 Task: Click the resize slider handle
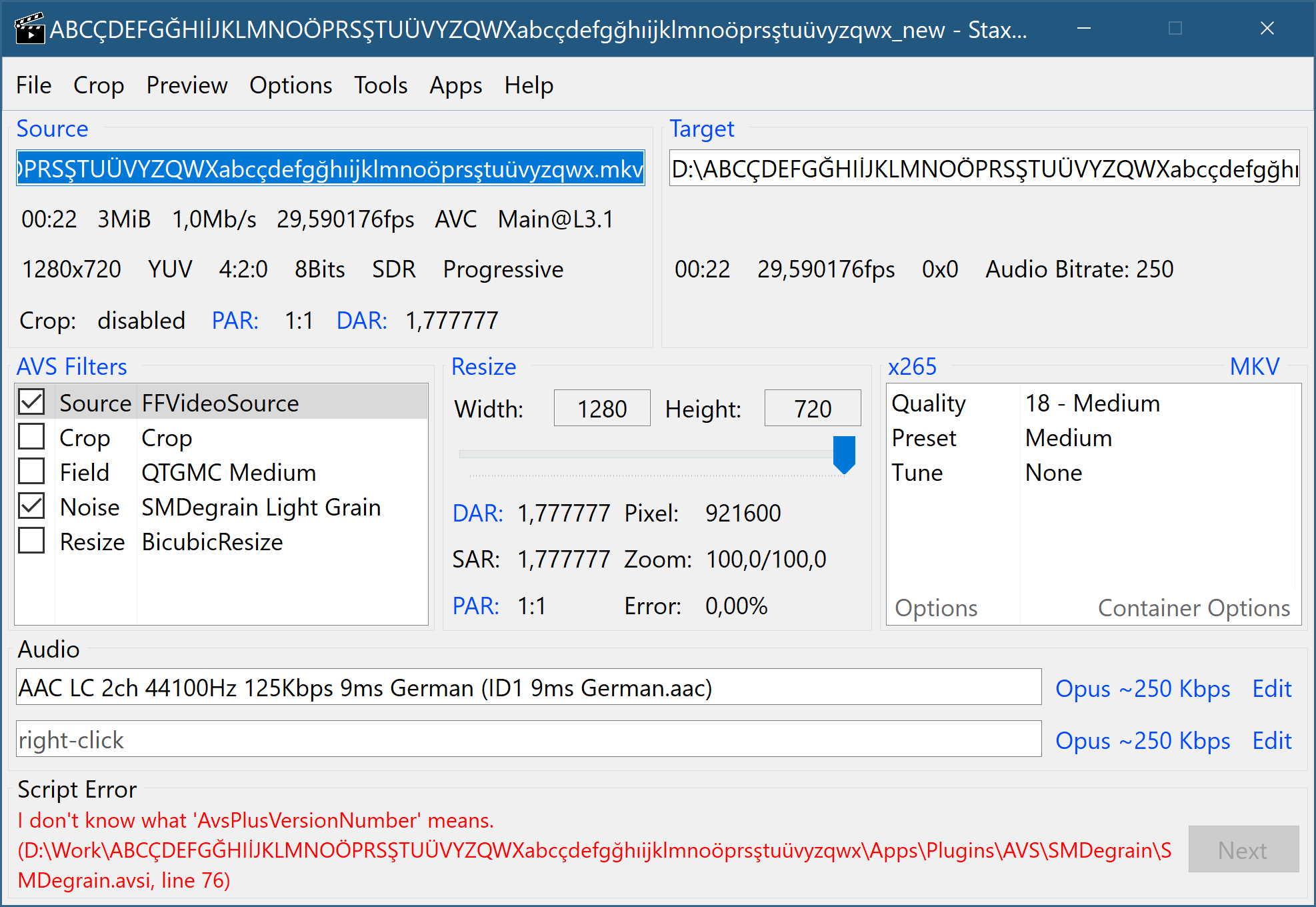[x=843, y=454]
